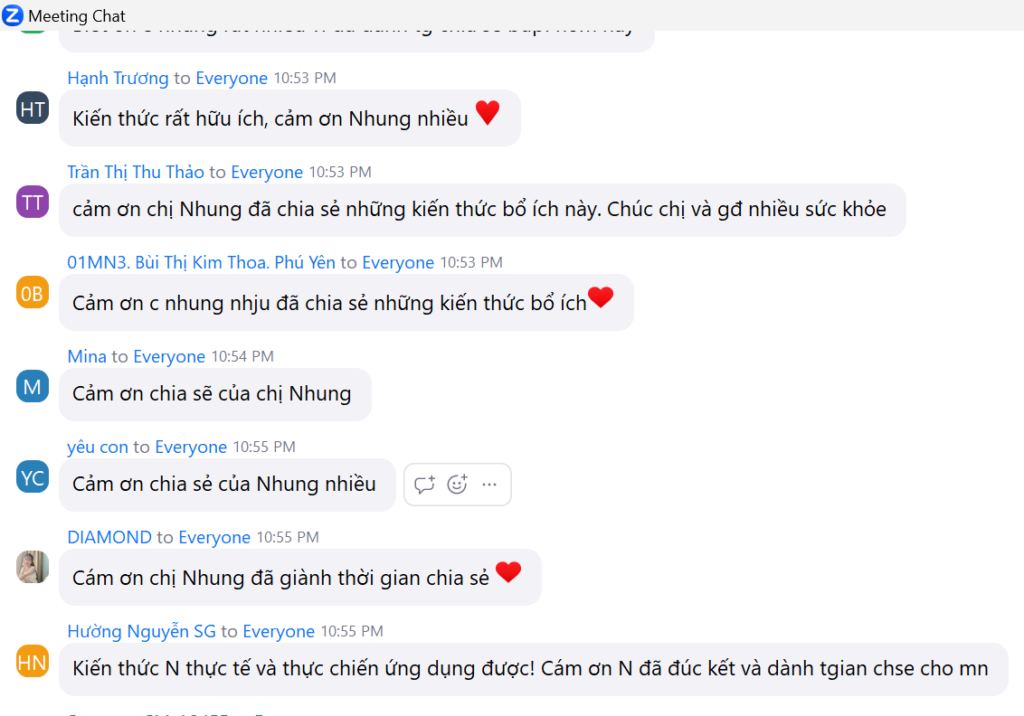Click the Zoom logo in the title bar
The image size is (1024, 716).
click(12, 15)
